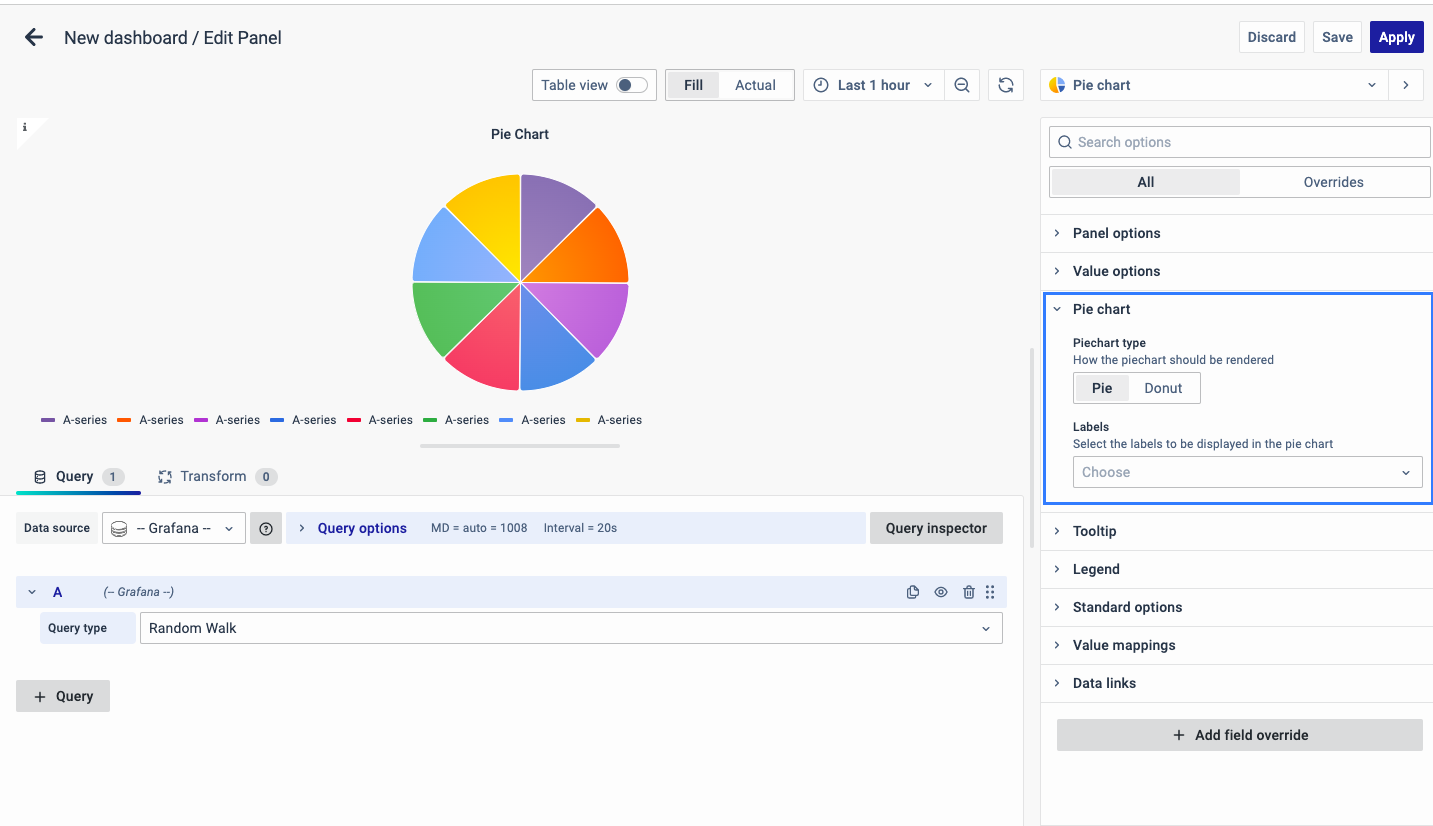Toggle the Table view switch
The height and width of the screenshot is (826, 1433).
(x=631, y=85)
